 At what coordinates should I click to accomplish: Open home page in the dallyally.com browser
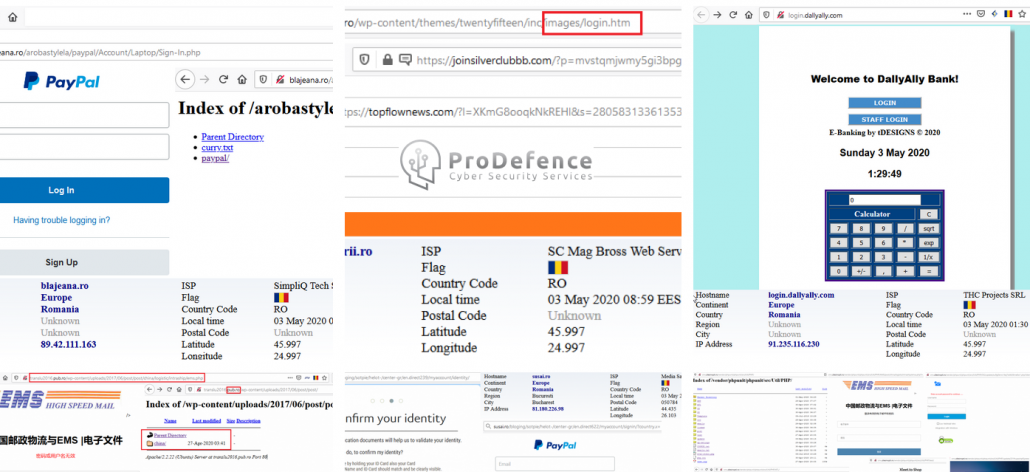click(749, 14)
